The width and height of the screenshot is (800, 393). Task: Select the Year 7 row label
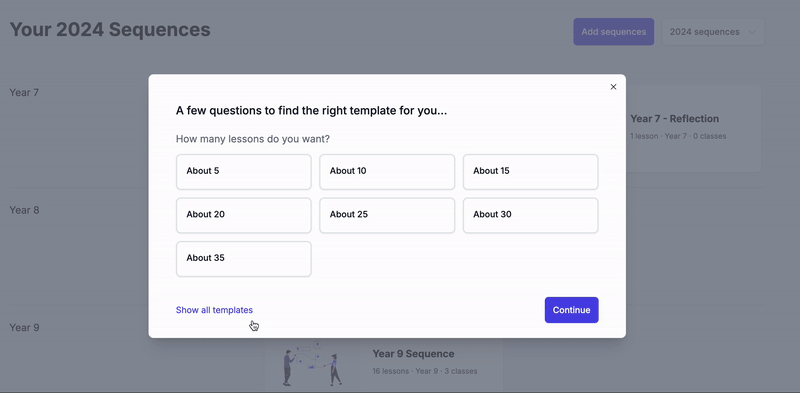[24, 92]
